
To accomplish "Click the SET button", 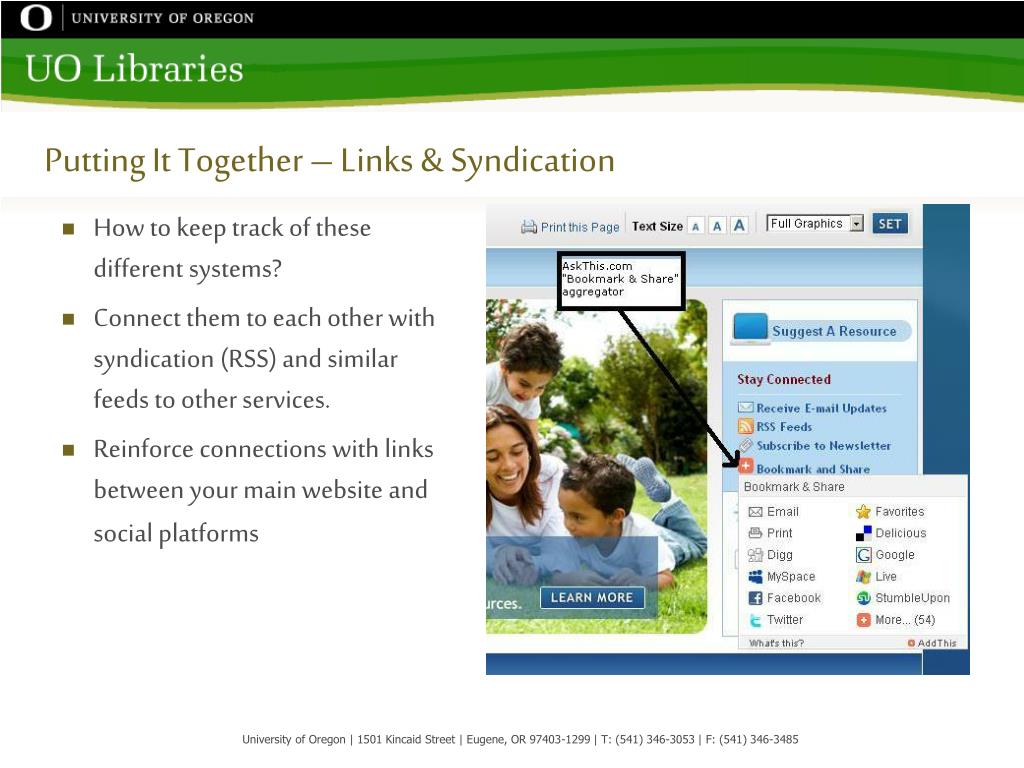I will (x=889, y=224).
